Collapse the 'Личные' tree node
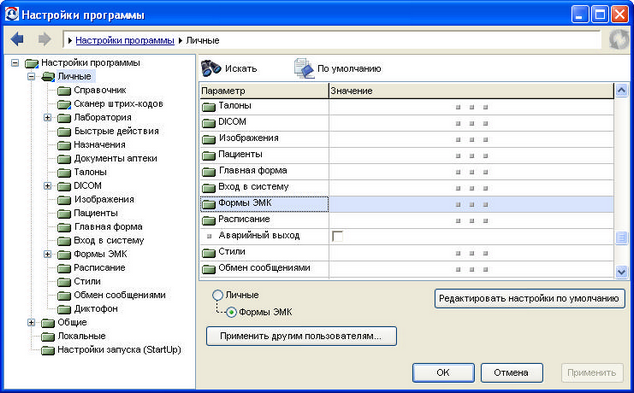This screenshot has width=634, height=393. (31, 76)
